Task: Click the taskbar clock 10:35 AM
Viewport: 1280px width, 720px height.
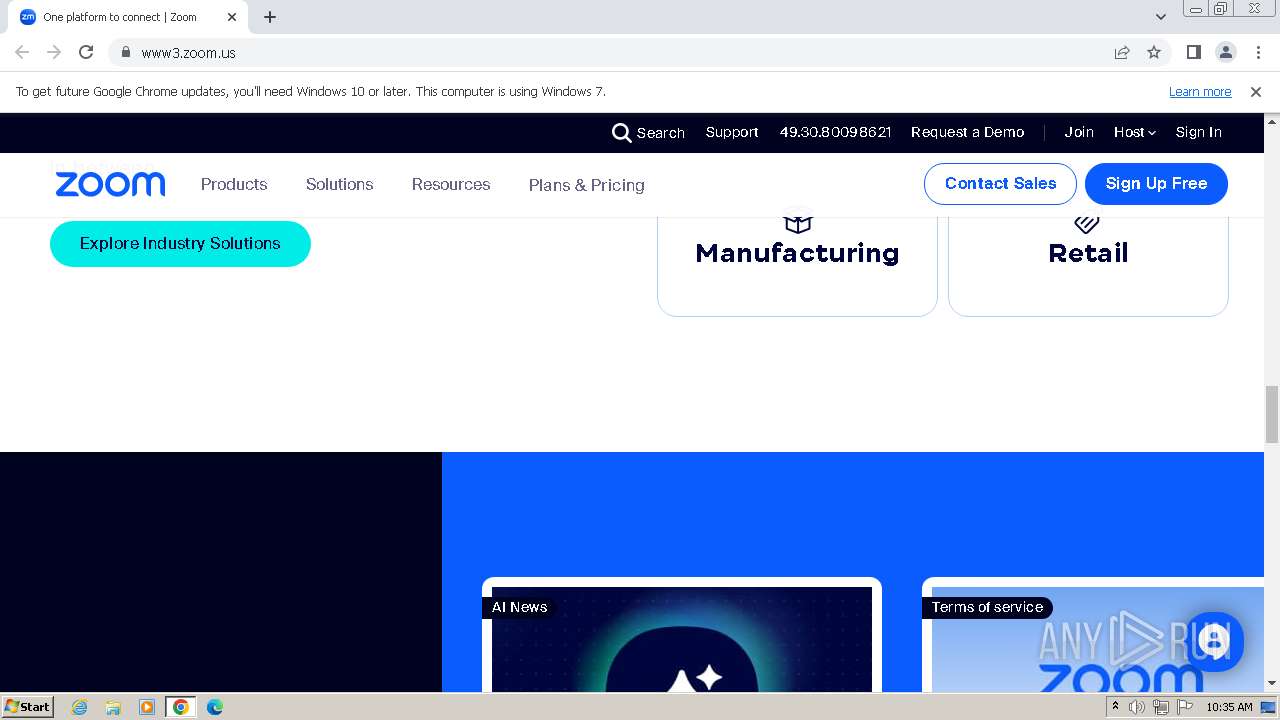Action: click(1229, 707)
